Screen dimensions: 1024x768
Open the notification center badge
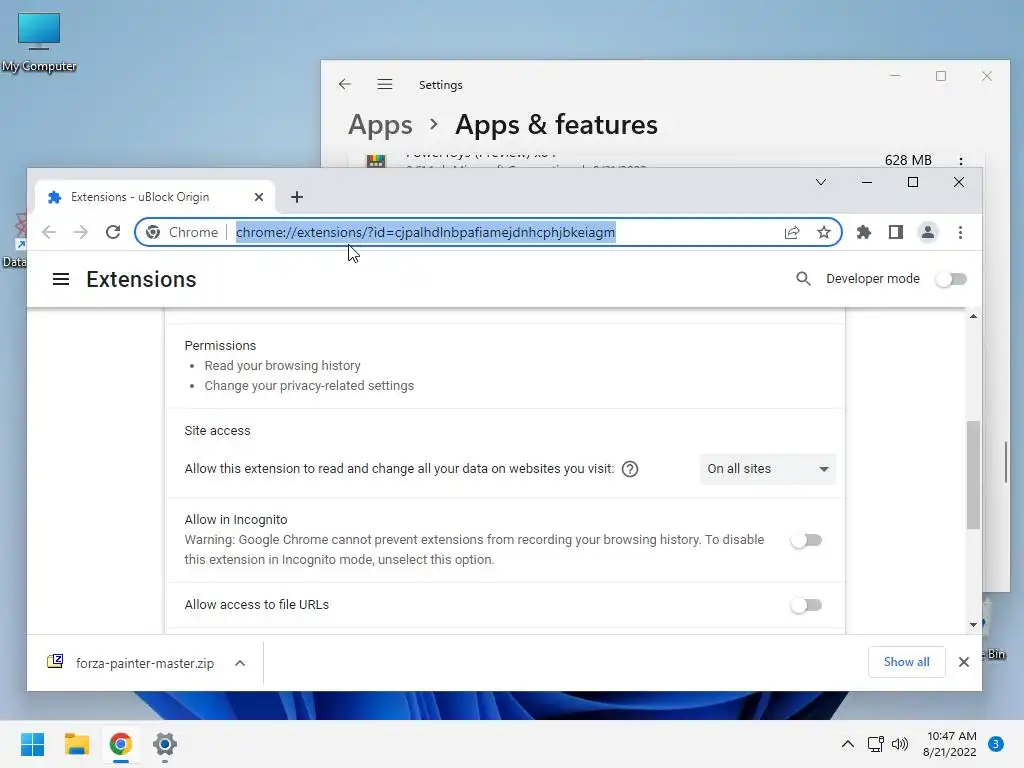(x=996, y=744)
